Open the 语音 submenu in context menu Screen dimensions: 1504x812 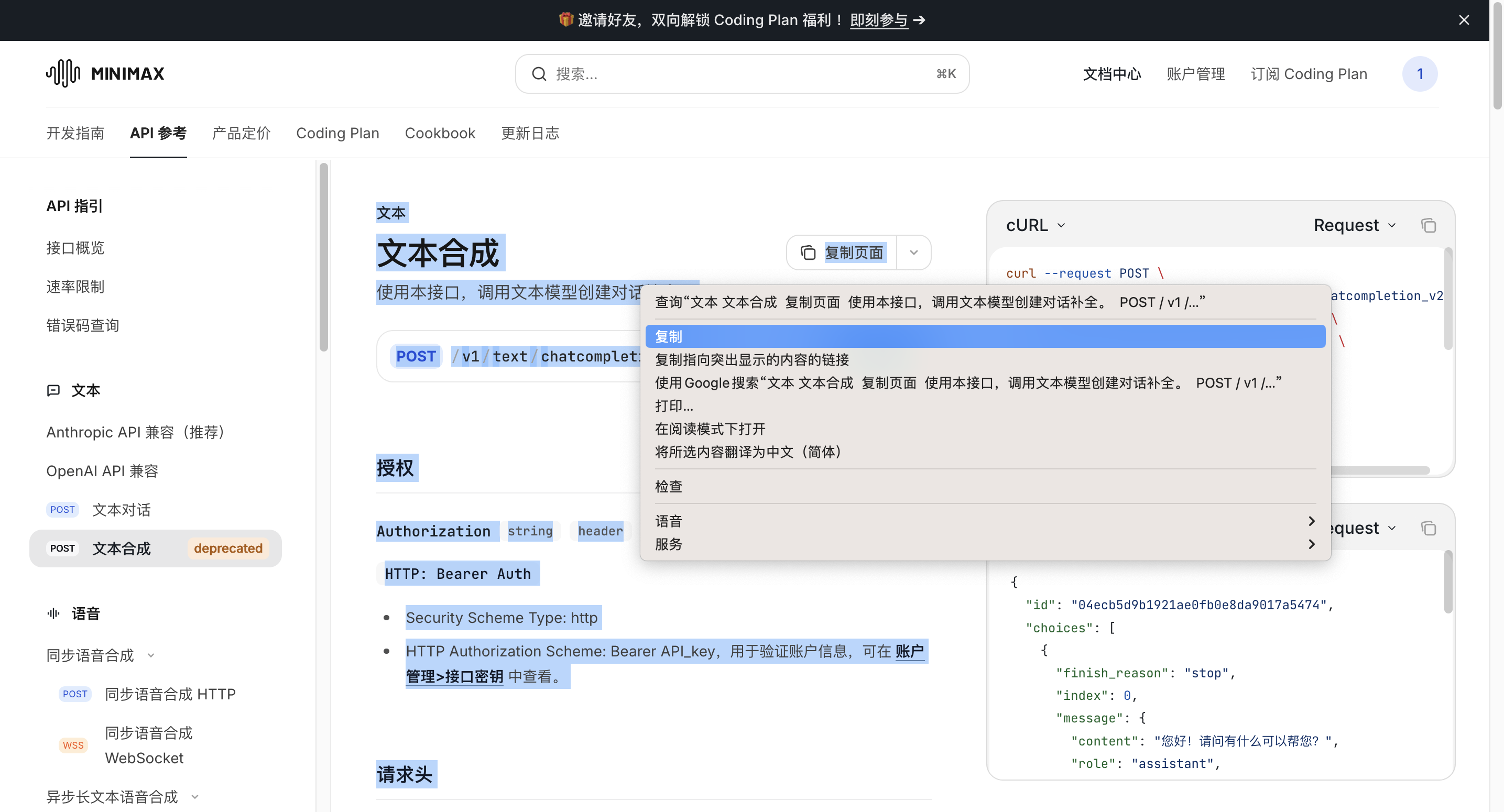[986, 521]
